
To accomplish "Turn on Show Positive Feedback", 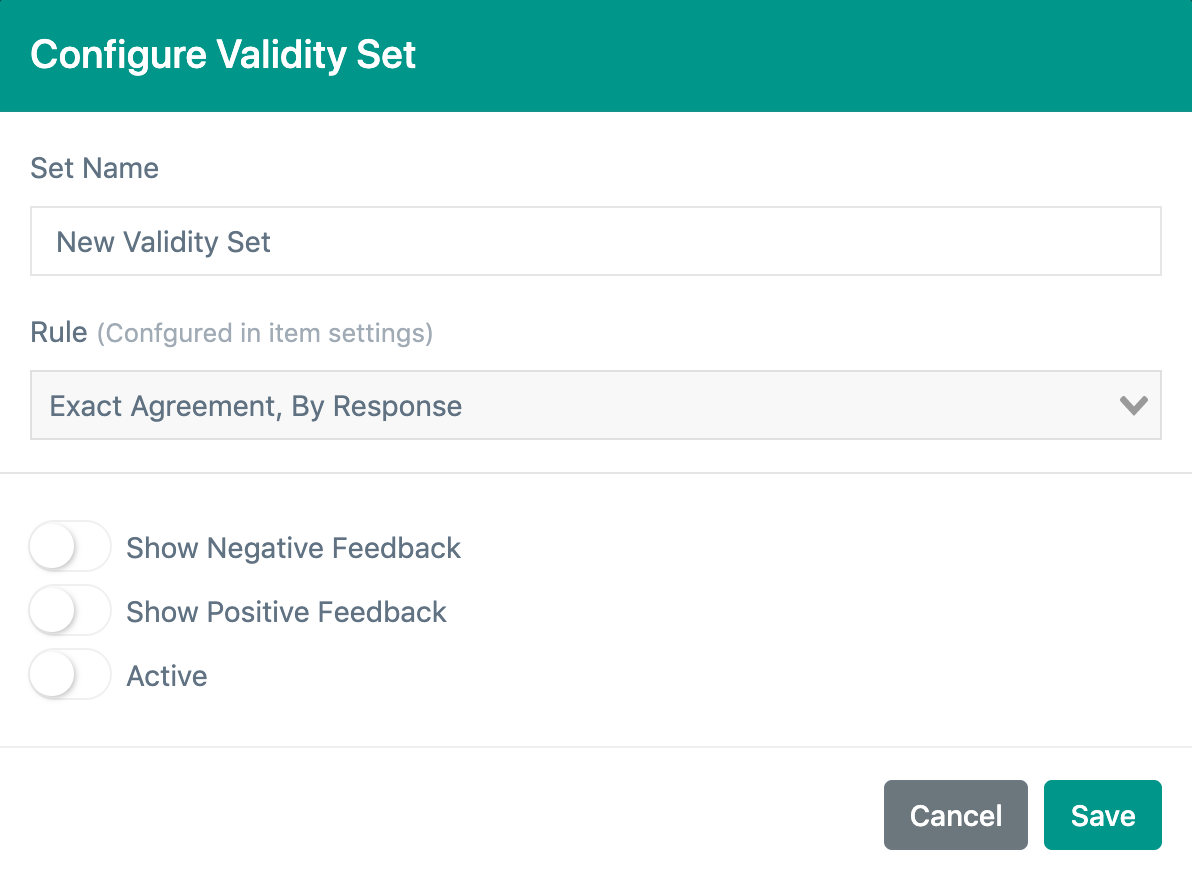I will (x=69, y=610).
